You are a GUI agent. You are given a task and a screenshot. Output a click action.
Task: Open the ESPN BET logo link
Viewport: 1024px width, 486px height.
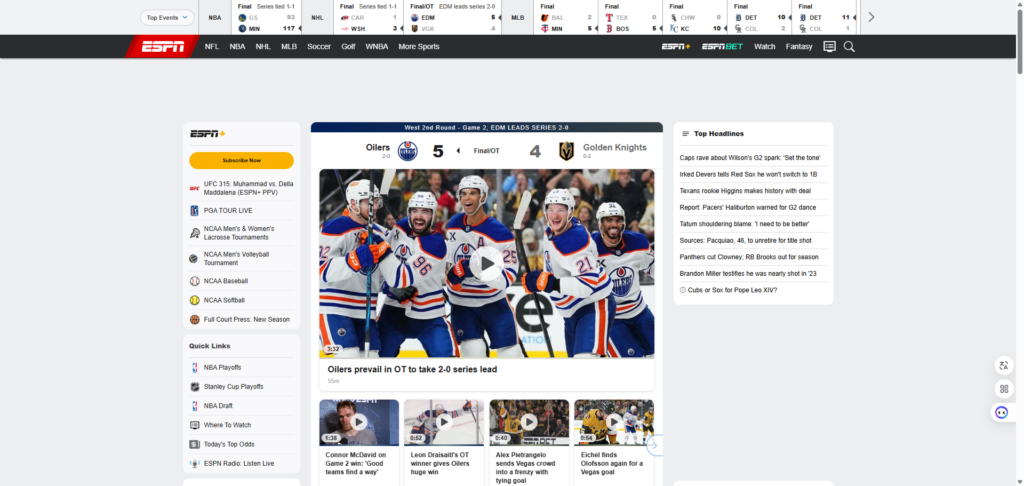pos(722,46)
